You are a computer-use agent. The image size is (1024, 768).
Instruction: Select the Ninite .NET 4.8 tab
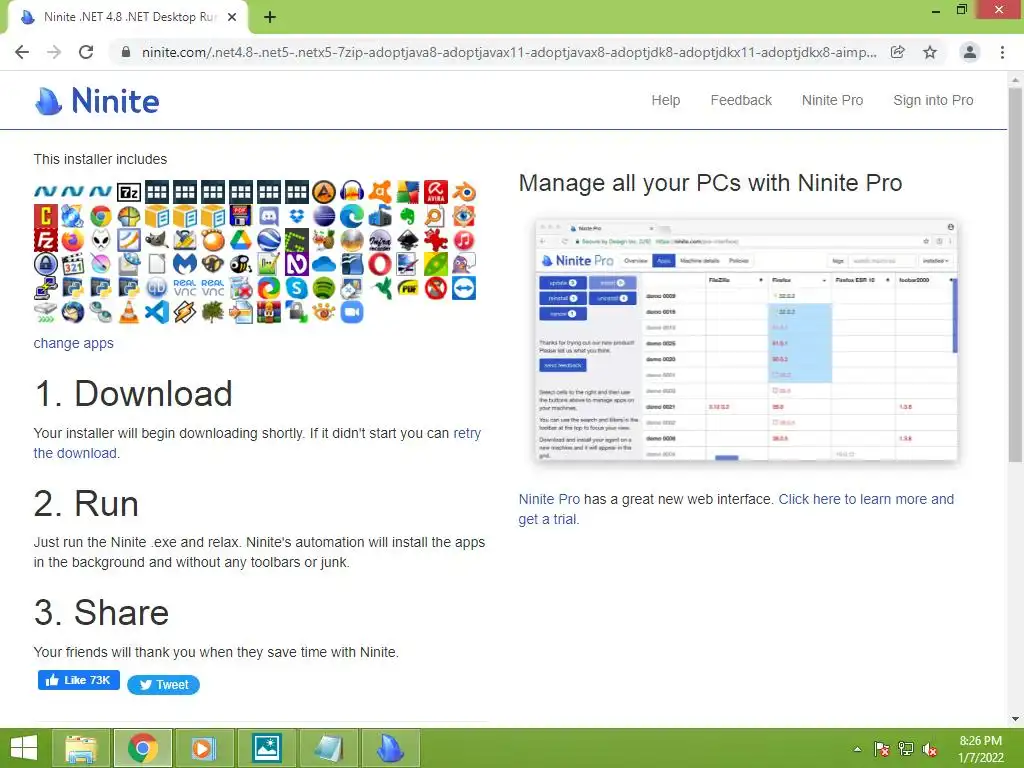128,17
